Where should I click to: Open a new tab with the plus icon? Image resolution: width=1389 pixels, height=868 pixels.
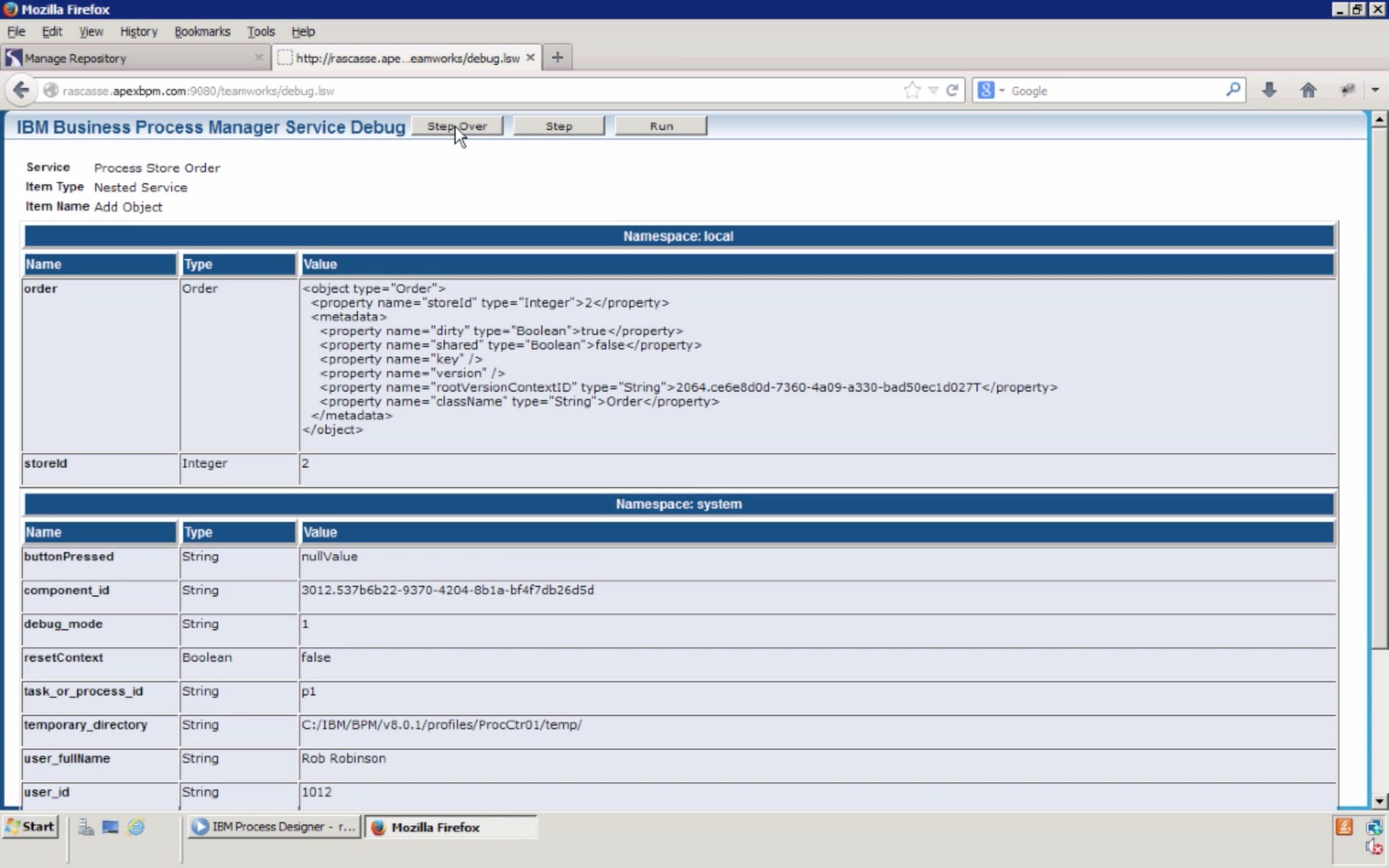click(557, 58)
